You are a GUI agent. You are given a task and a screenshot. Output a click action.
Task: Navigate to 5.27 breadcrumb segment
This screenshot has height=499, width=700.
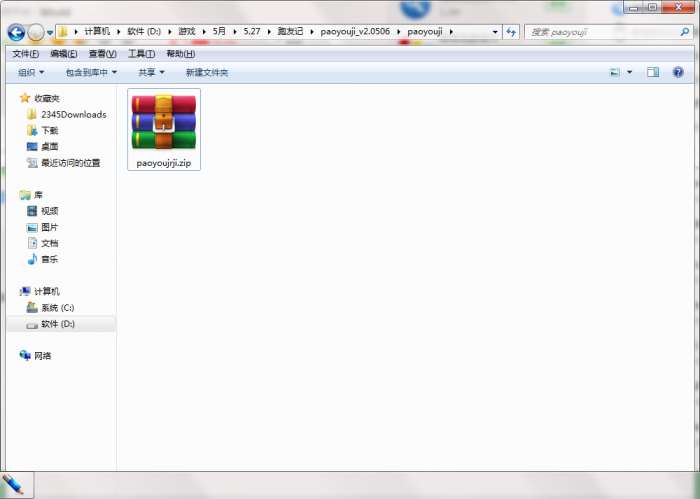(252, 31)
